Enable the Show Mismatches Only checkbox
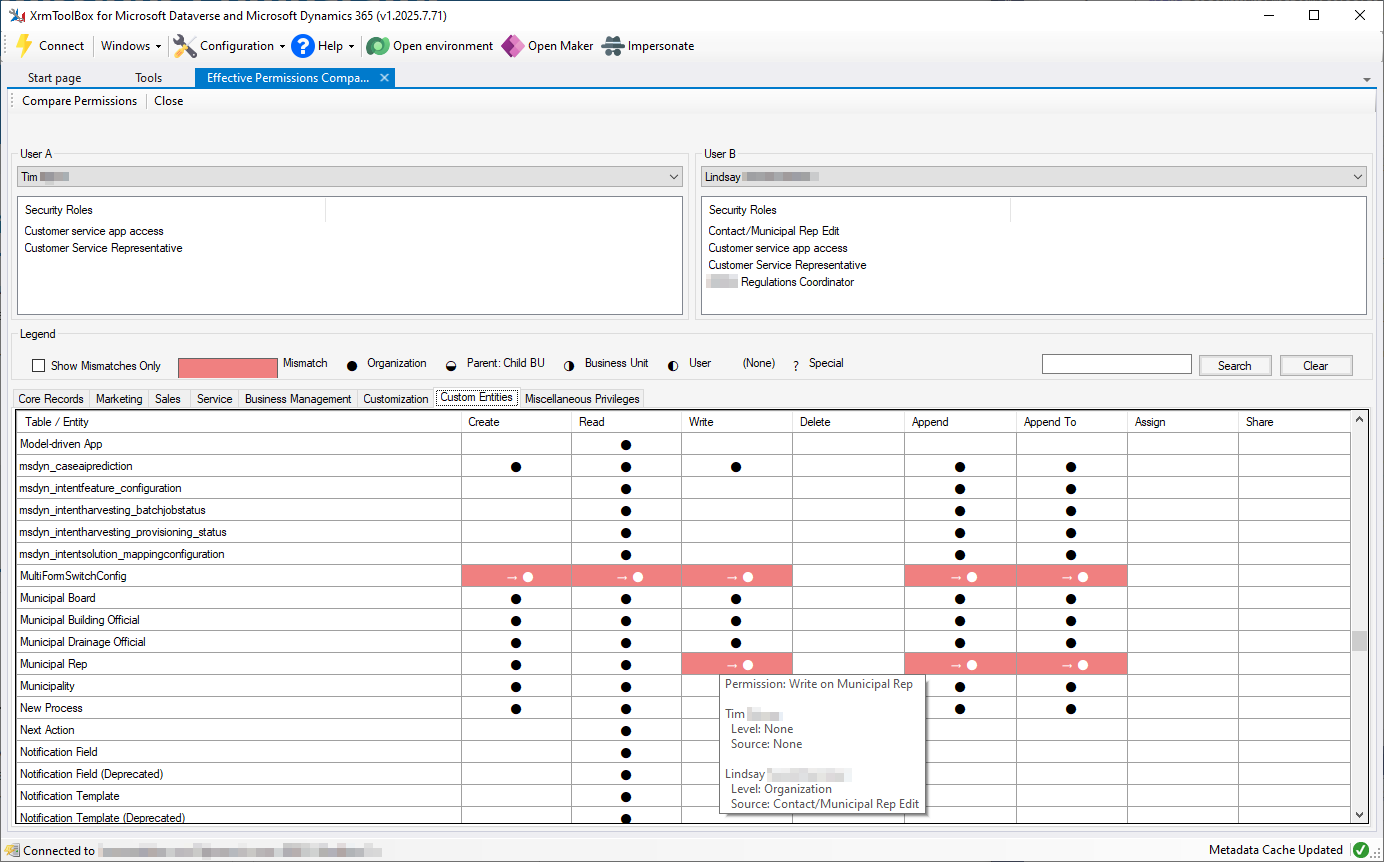The width and height of the screenshot is (1384, 862). pyautogui.click(x=38, y=366)
